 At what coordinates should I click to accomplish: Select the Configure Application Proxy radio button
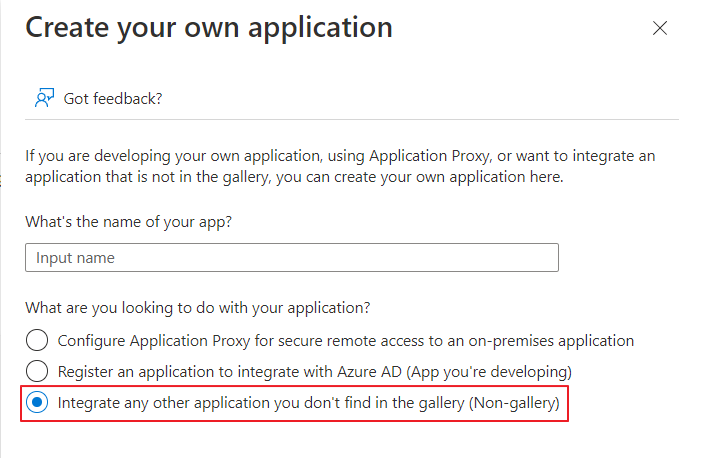[x=37, y=340]
